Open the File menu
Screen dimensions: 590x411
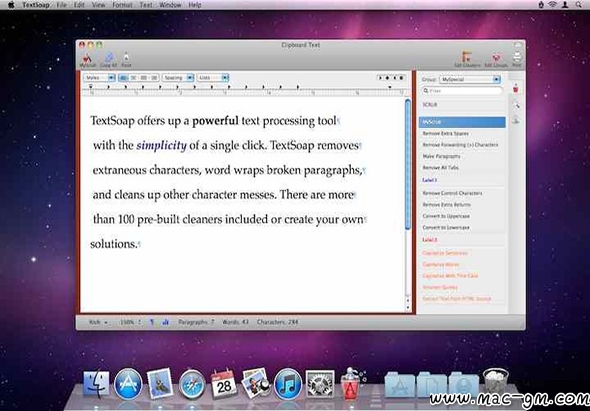click(x=61, y=5)
